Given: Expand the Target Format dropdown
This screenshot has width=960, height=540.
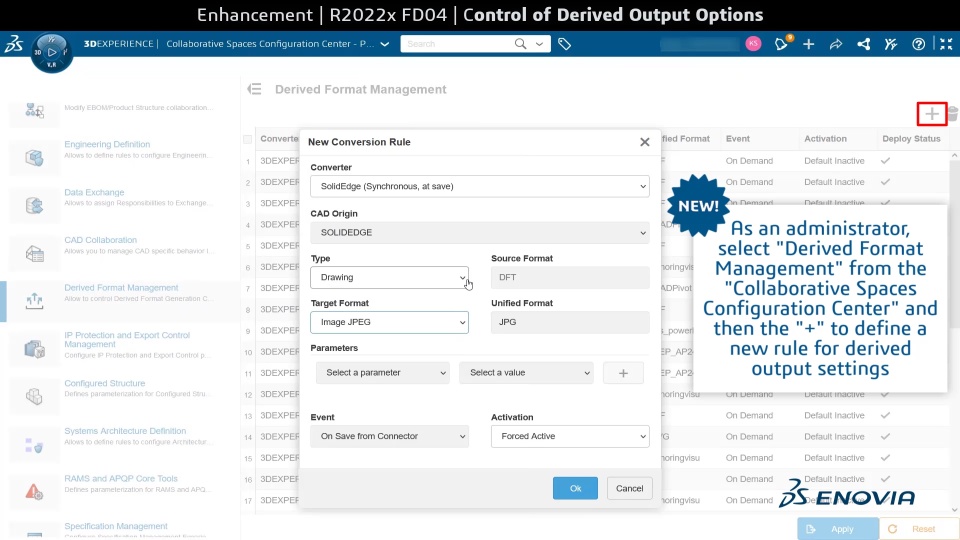Looking at the screenshot, I should pos(389,322).
